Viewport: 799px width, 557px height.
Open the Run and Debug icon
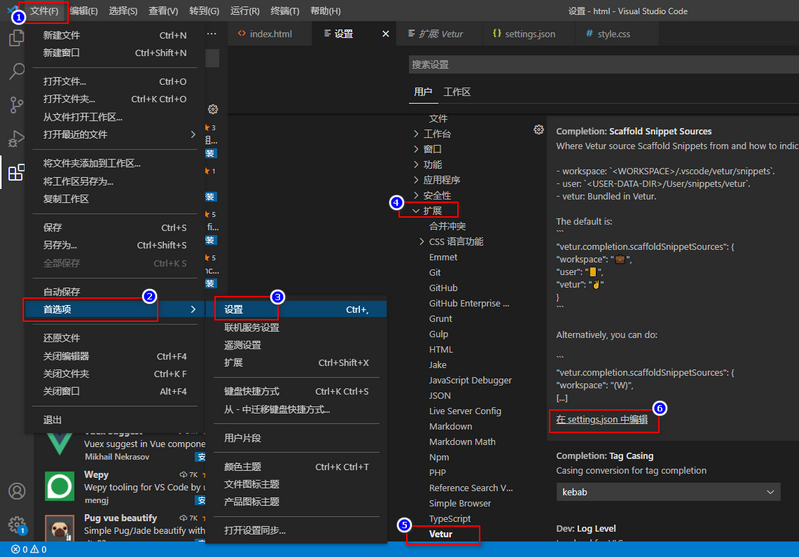pos(16,138)
